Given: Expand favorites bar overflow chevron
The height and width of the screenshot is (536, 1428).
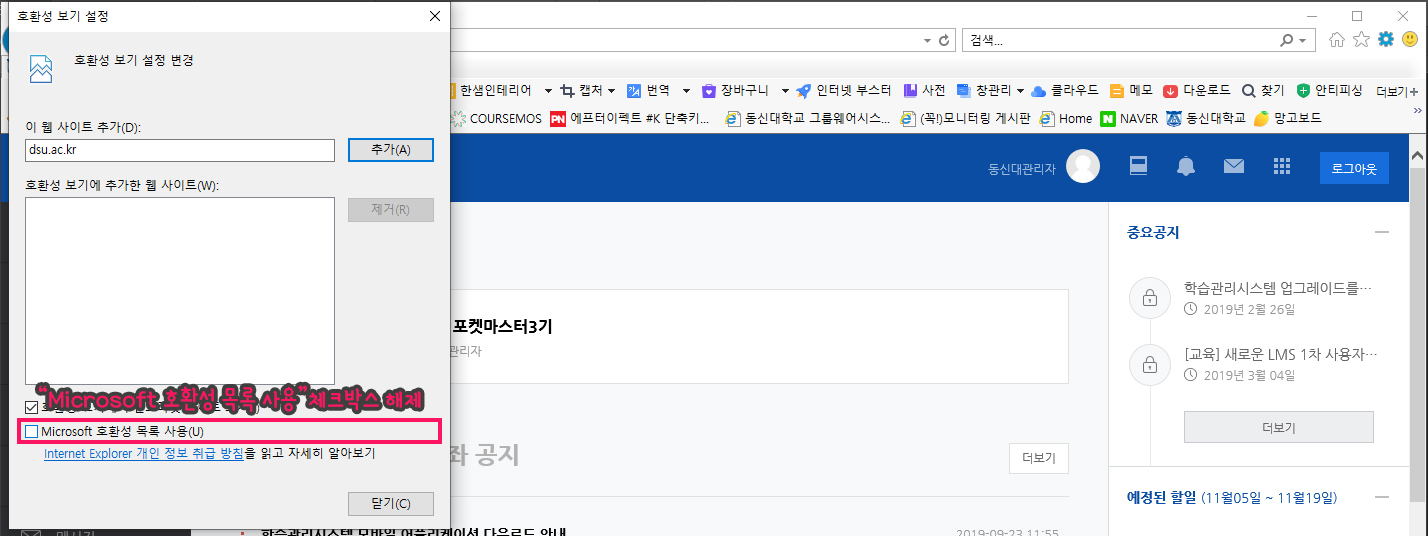Looking at the screenshot, I should (x=1416, y=112).
